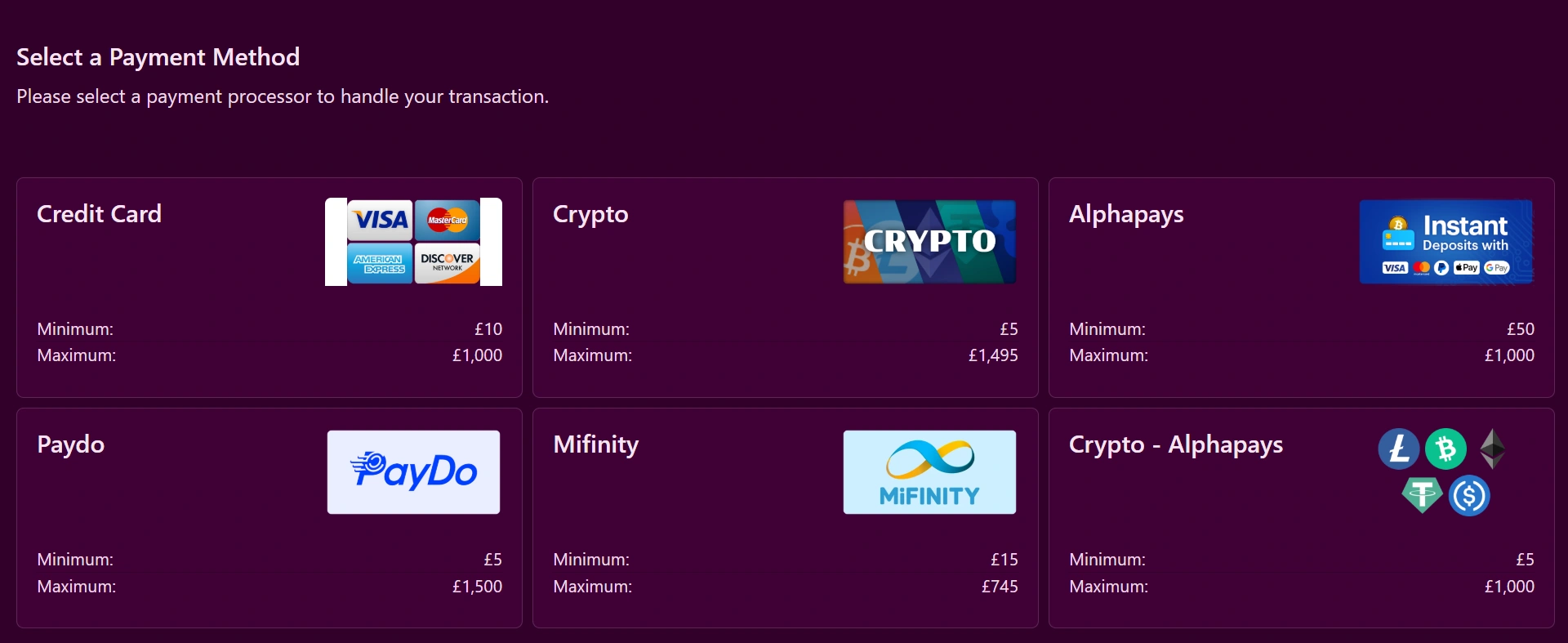The width and height of the screenshot is (1568, 643).
Task: Click the Discover Network logo
Action: [x=448, y=263]
